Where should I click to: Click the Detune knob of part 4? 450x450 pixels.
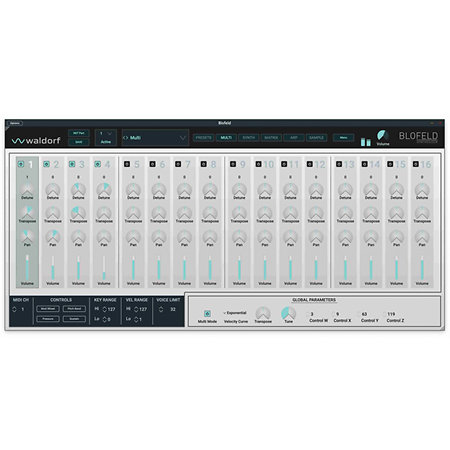pyautogui.click(x=104, y=189)
